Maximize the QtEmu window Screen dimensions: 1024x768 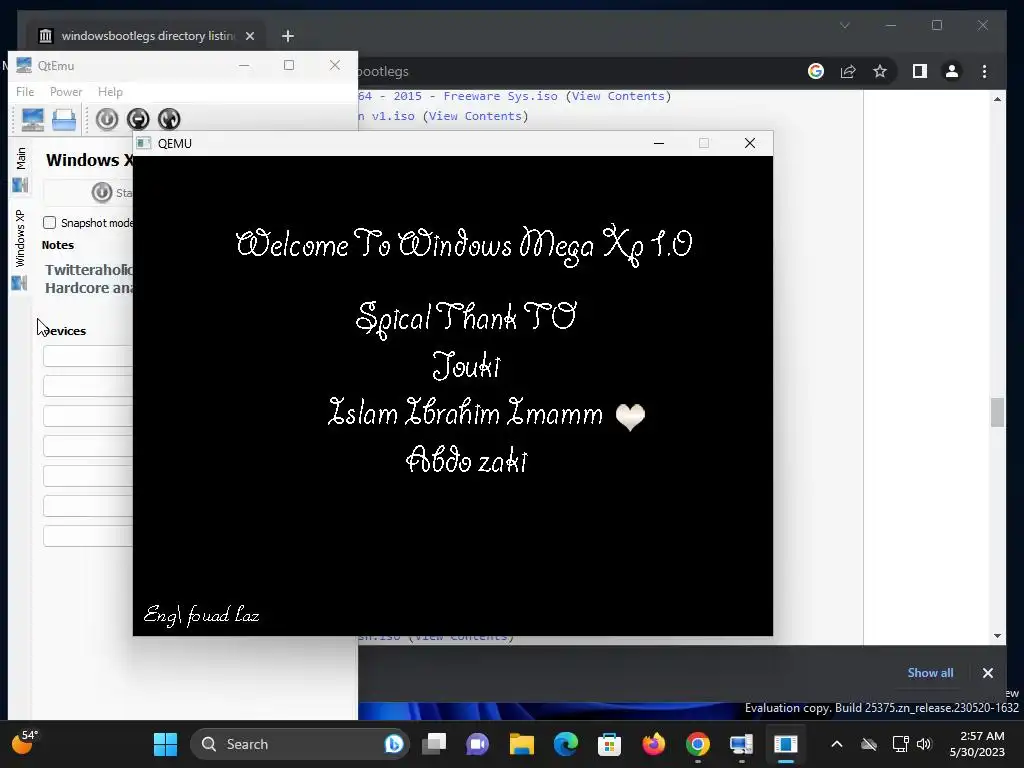click(289, 65)
